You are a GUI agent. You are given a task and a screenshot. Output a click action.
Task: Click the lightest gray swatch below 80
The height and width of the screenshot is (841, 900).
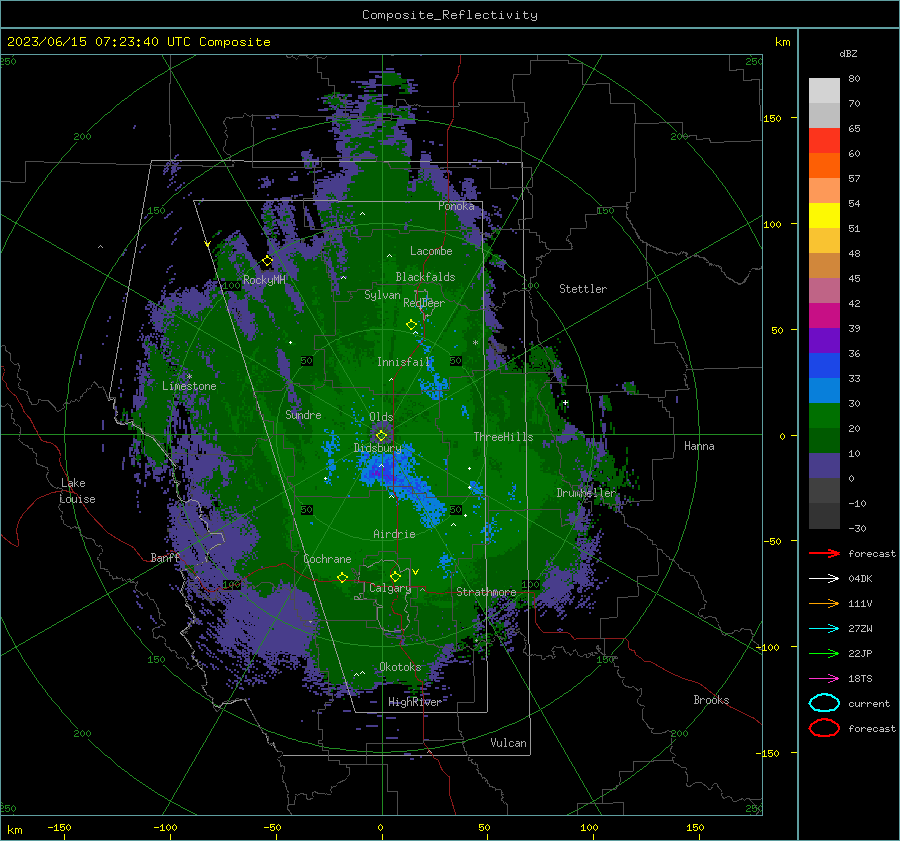824,91
